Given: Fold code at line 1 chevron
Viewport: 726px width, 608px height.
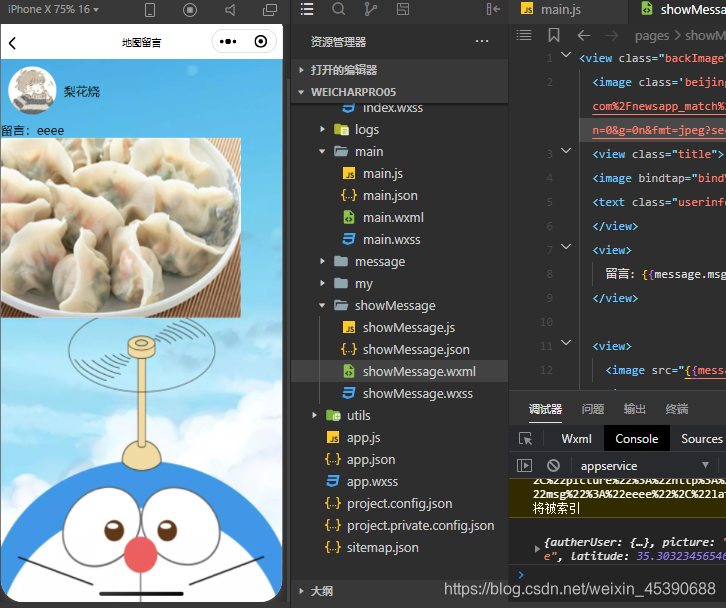Looking at the screenshot, I should point(566,55).
